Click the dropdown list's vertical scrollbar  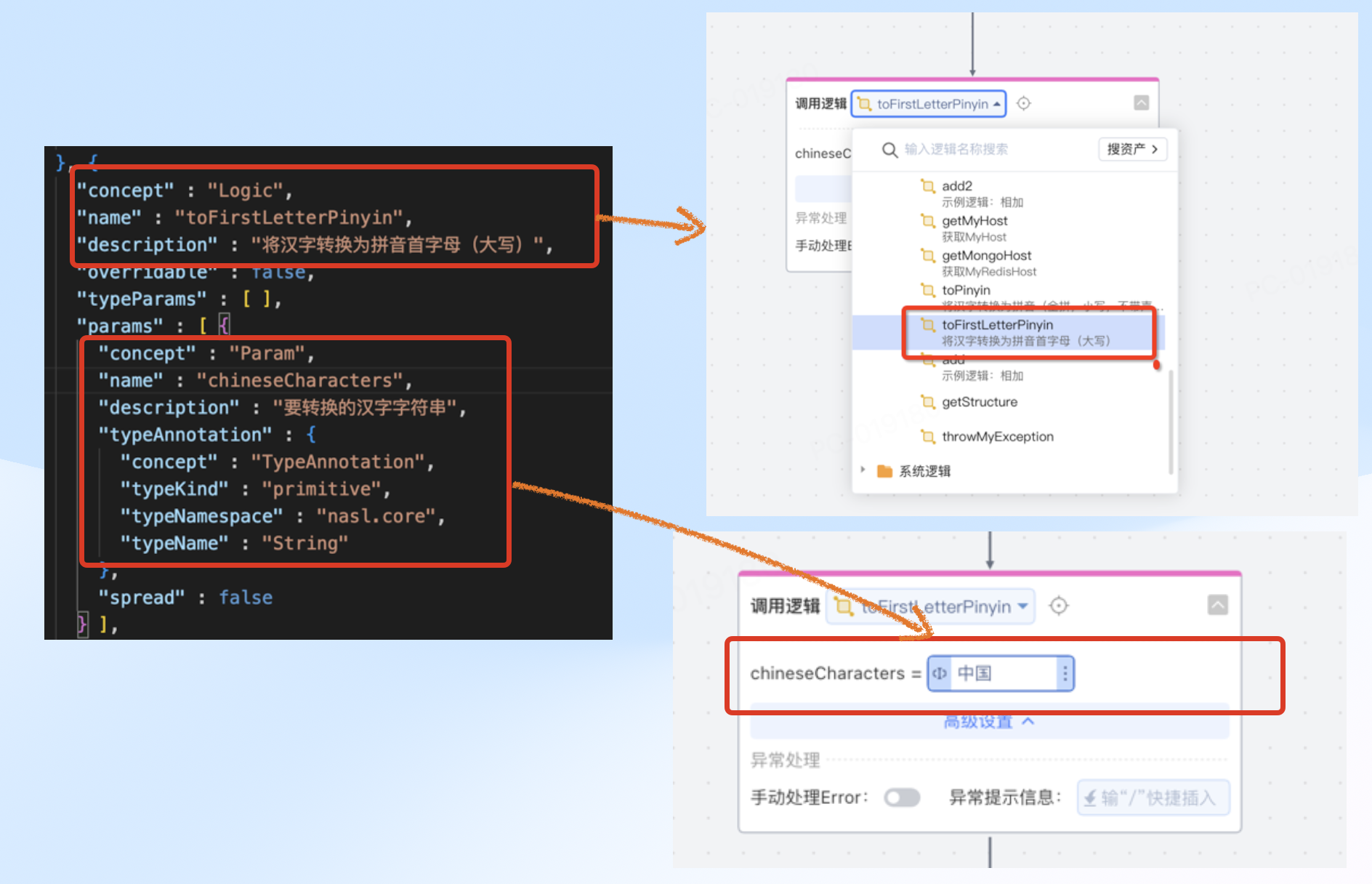pyautogui.click(x=1170, y=422)
